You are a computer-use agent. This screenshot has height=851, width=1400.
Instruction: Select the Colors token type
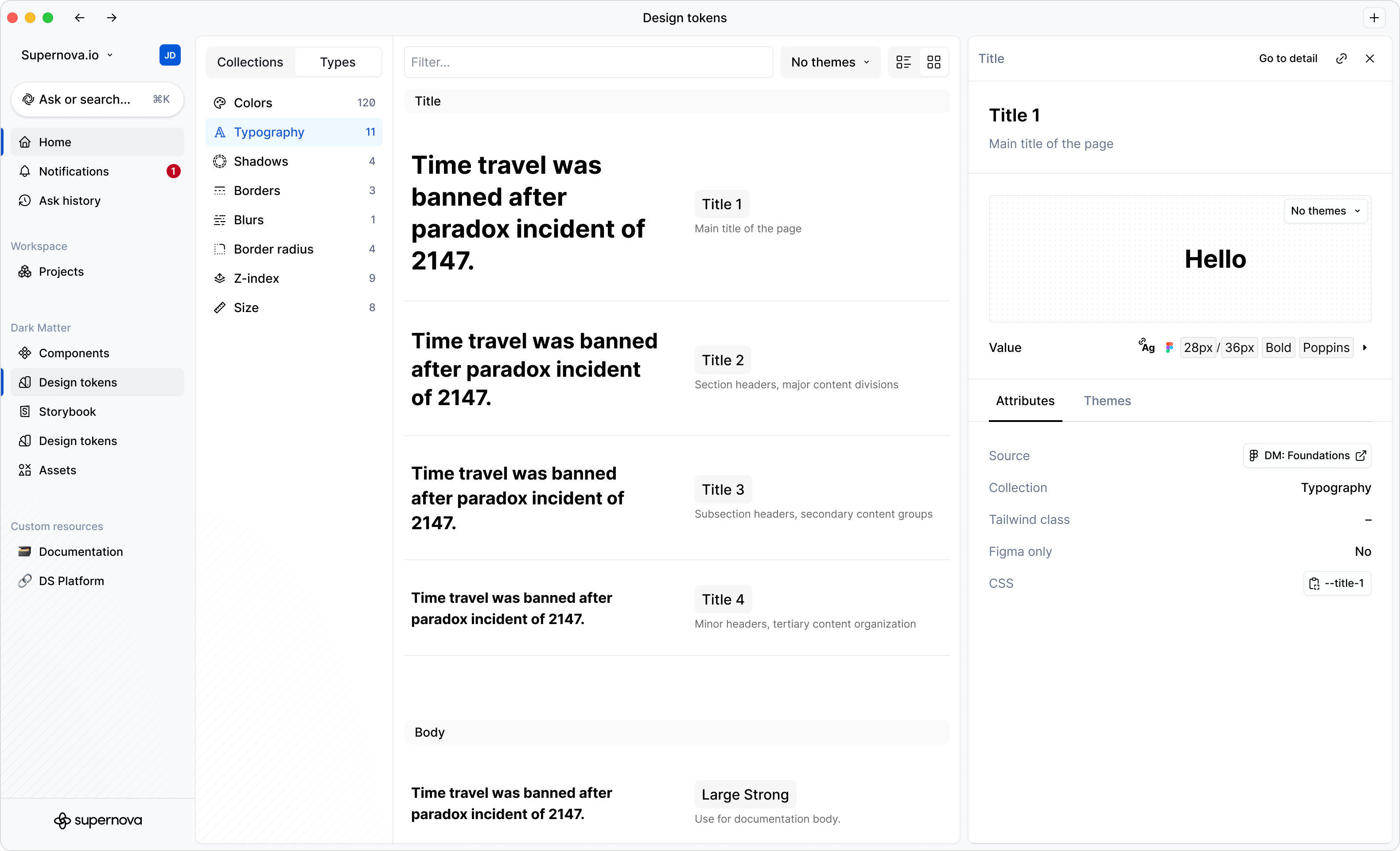coord(294,103)
